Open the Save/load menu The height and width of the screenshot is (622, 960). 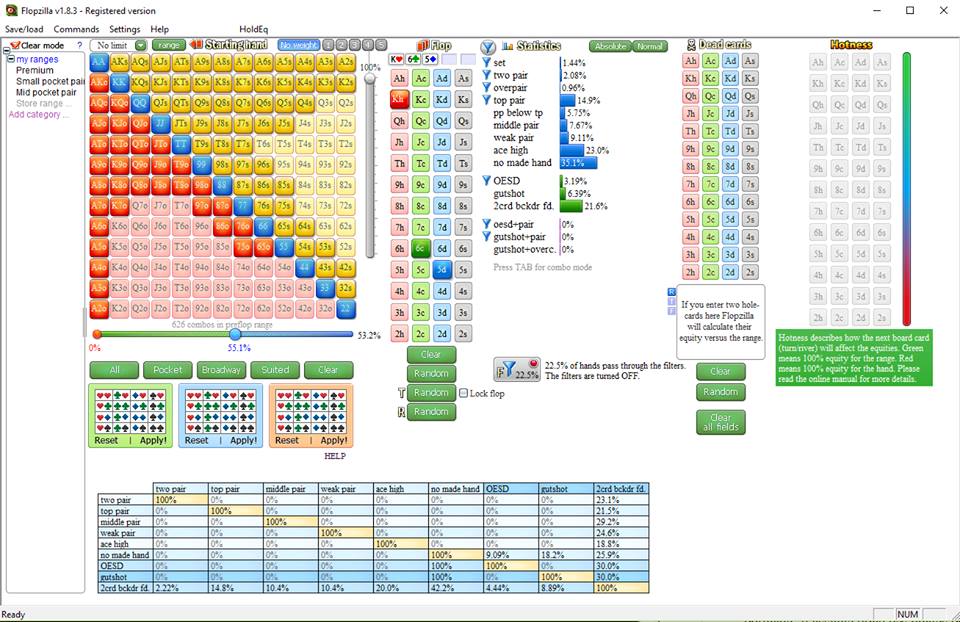coord(24,29)
